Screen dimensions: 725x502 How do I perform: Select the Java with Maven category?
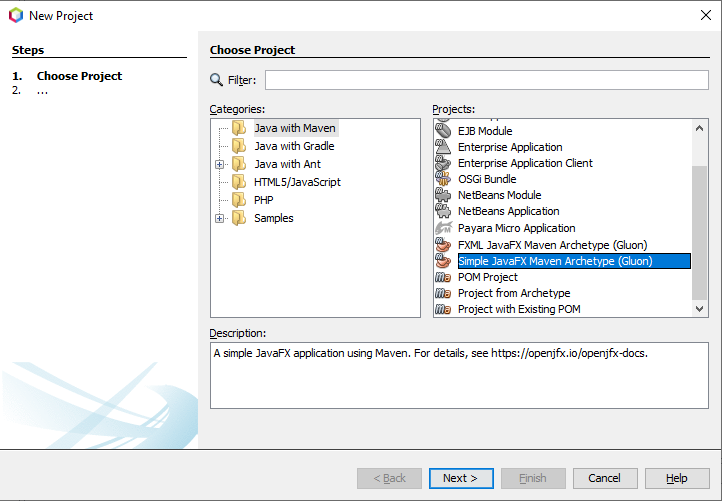295,128
